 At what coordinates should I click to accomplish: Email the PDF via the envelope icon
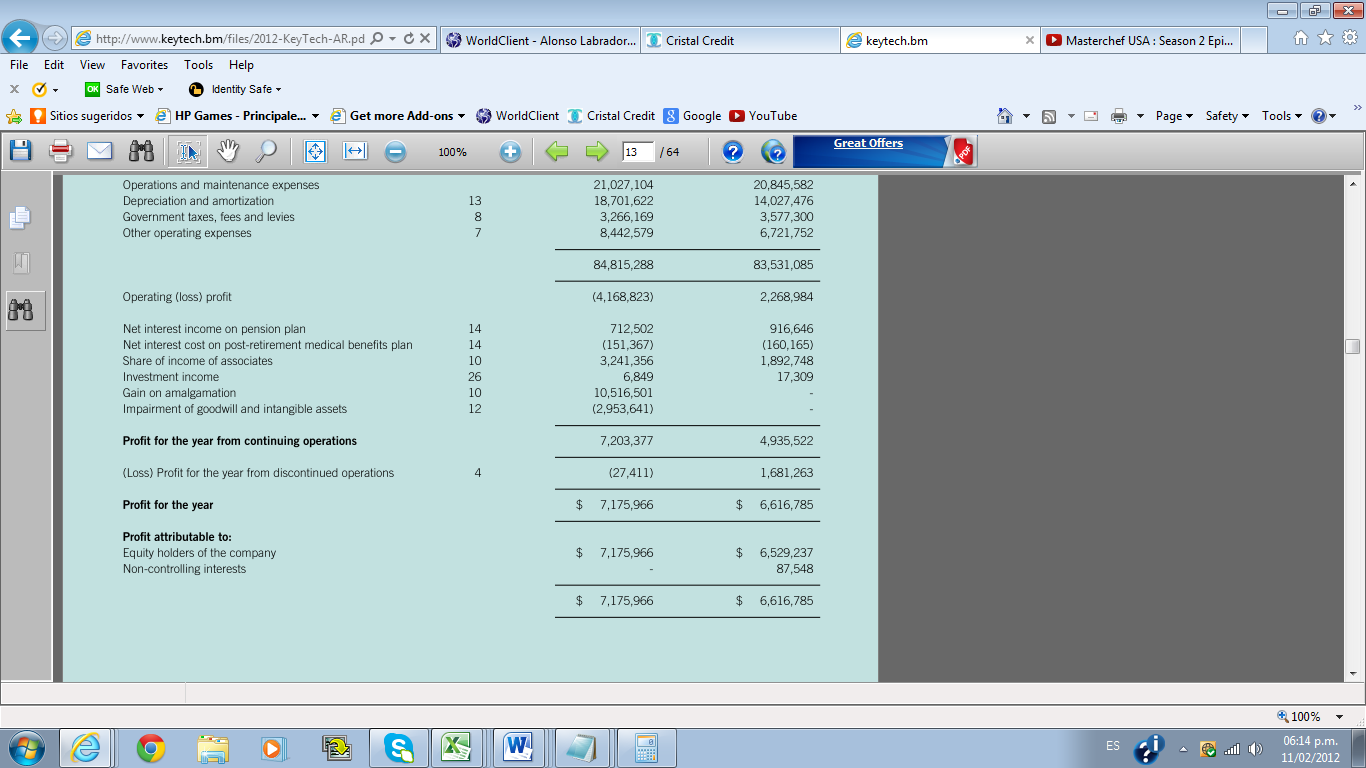click(x=99, y=151)
